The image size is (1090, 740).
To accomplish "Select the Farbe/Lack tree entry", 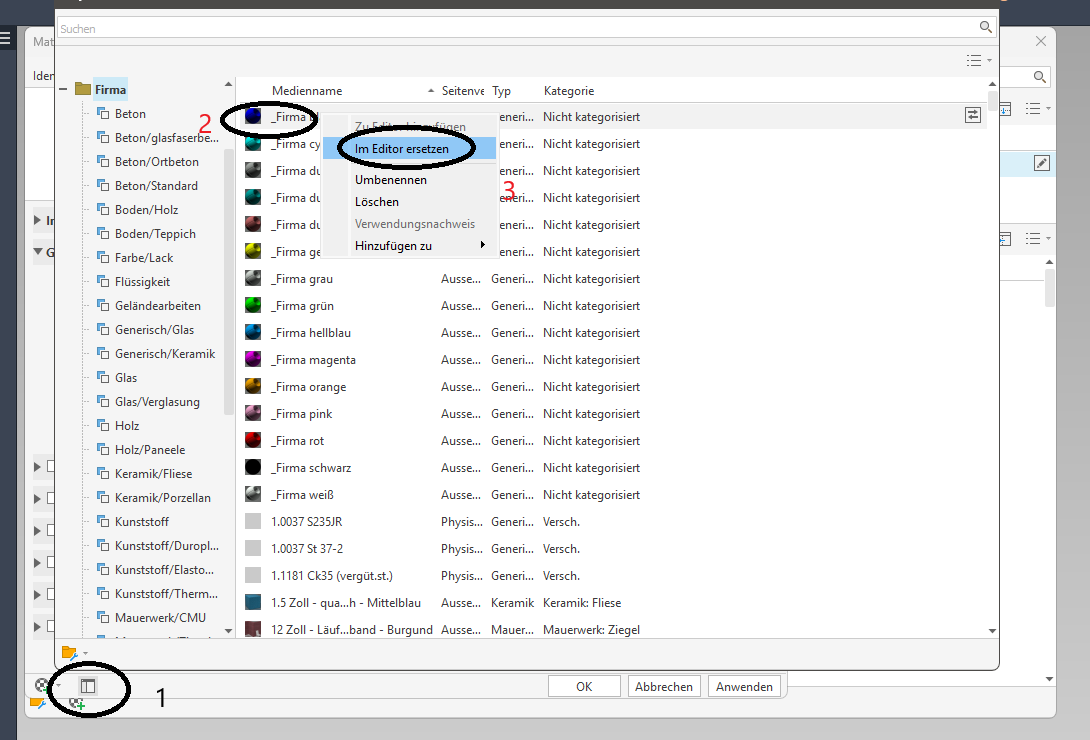I will pyautogui.click(x=144, y=258).
